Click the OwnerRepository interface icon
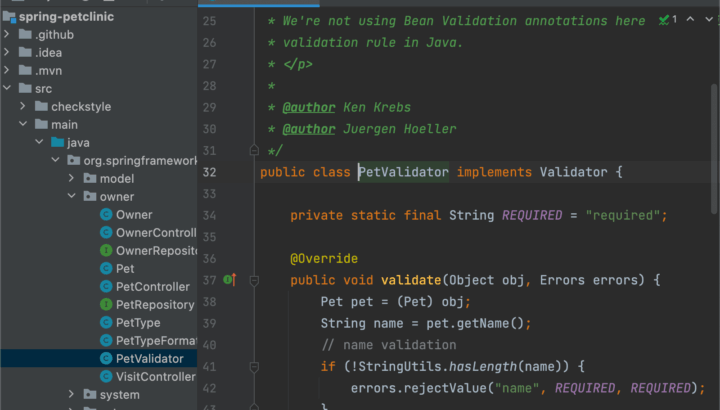The height and width of the screenshot is (410, 720). (x=106, y=250)
